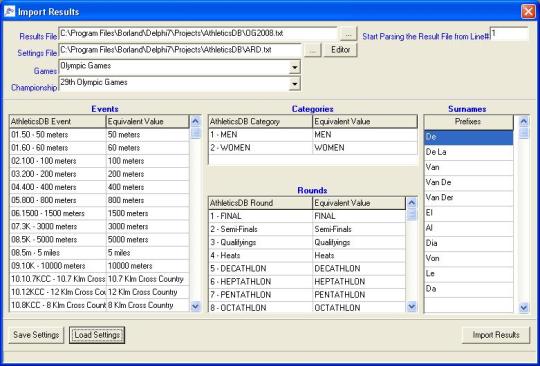Select event row 04.400 - 400 meters

click(100, 187)
